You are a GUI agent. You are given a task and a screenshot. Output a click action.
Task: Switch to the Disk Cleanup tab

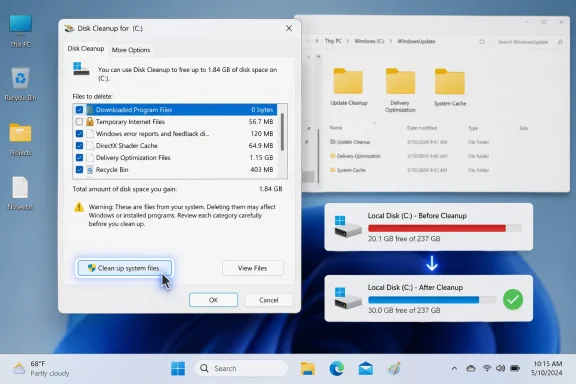[x=86, y=49]
